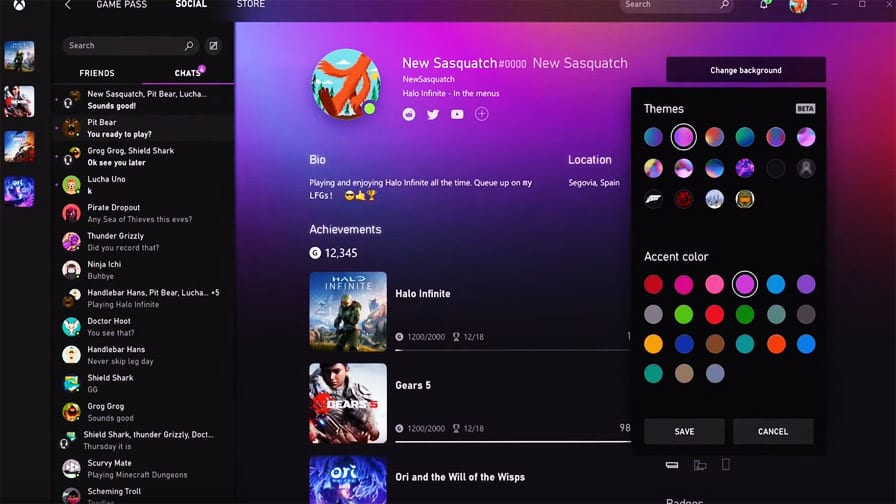The width and height of the screenshot is (896, 504).
Task: Click the Halo Infinite game title
Action: pos(423,294)
